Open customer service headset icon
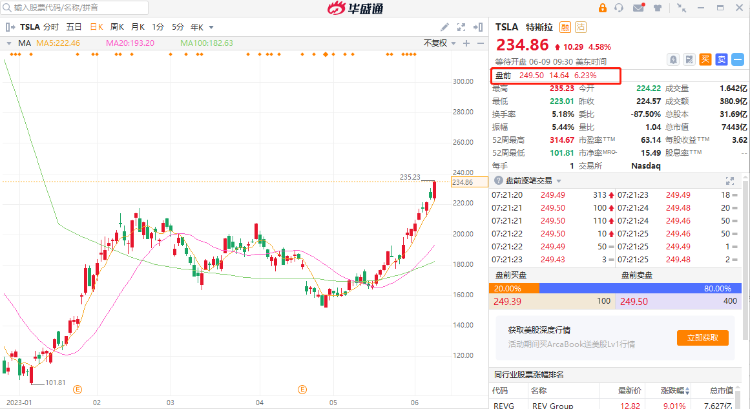 (x=619, y=8)
